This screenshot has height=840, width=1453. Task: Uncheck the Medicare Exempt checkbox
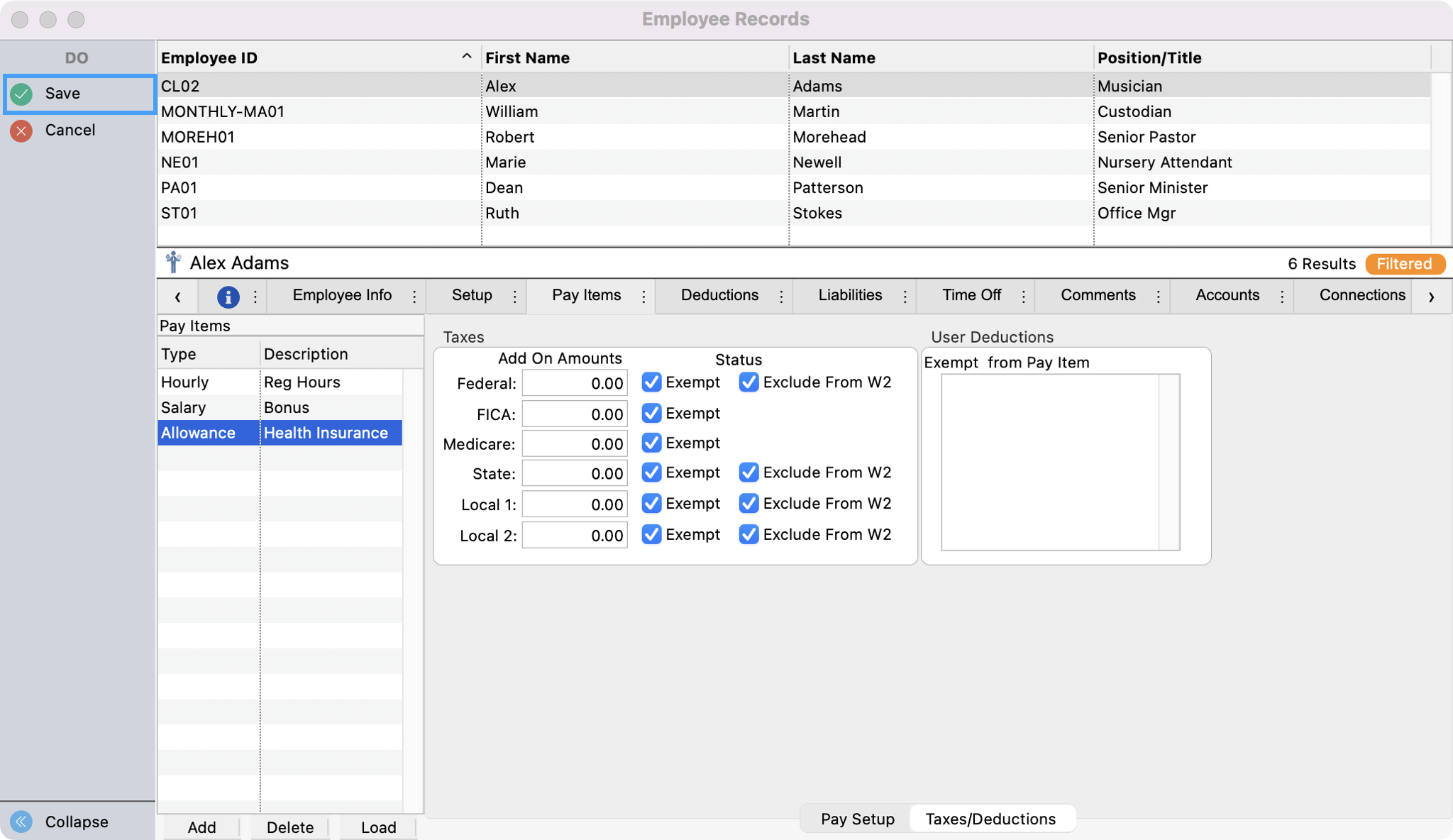coord(651,443)
